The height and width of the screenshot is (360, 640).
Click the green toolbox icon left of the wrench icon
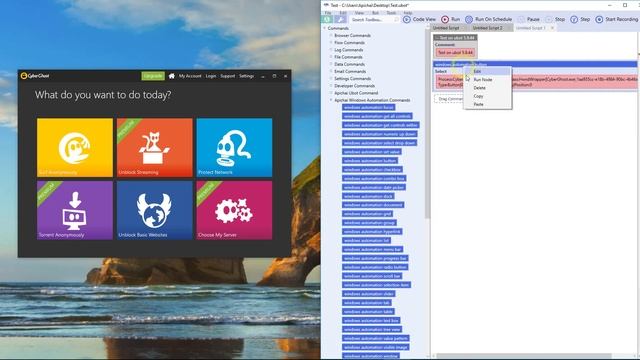(x=327, y=19)
